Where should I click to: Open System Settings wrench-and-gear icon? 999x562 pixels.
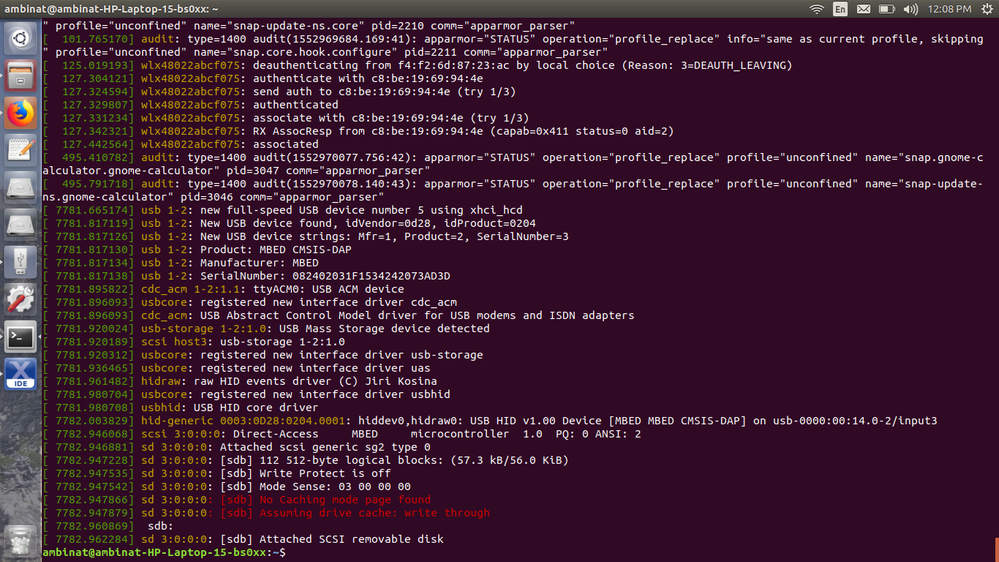click(x=20, y=299)
